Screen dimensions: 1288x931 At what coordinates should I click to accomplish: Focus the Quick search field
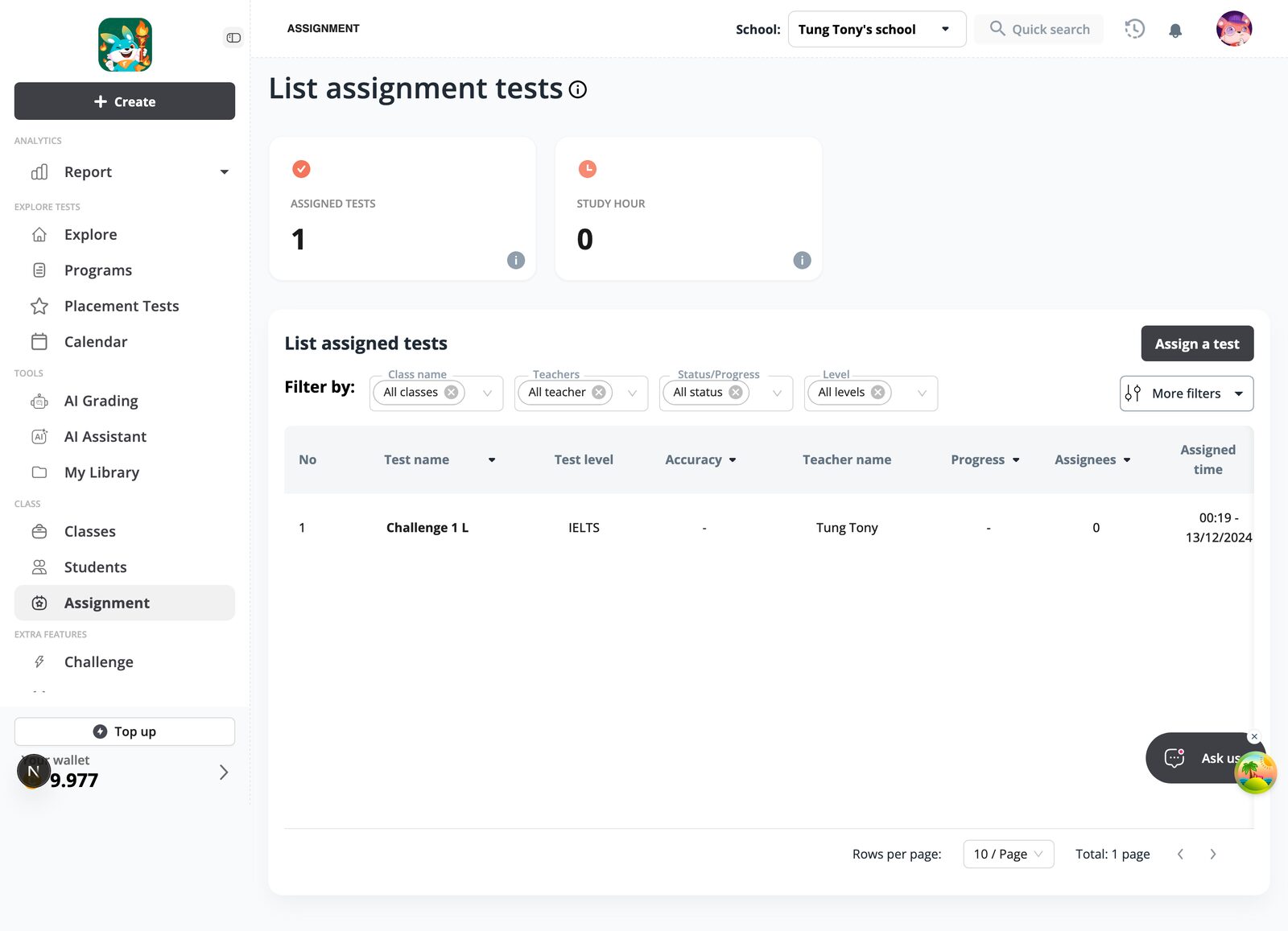1038,30
